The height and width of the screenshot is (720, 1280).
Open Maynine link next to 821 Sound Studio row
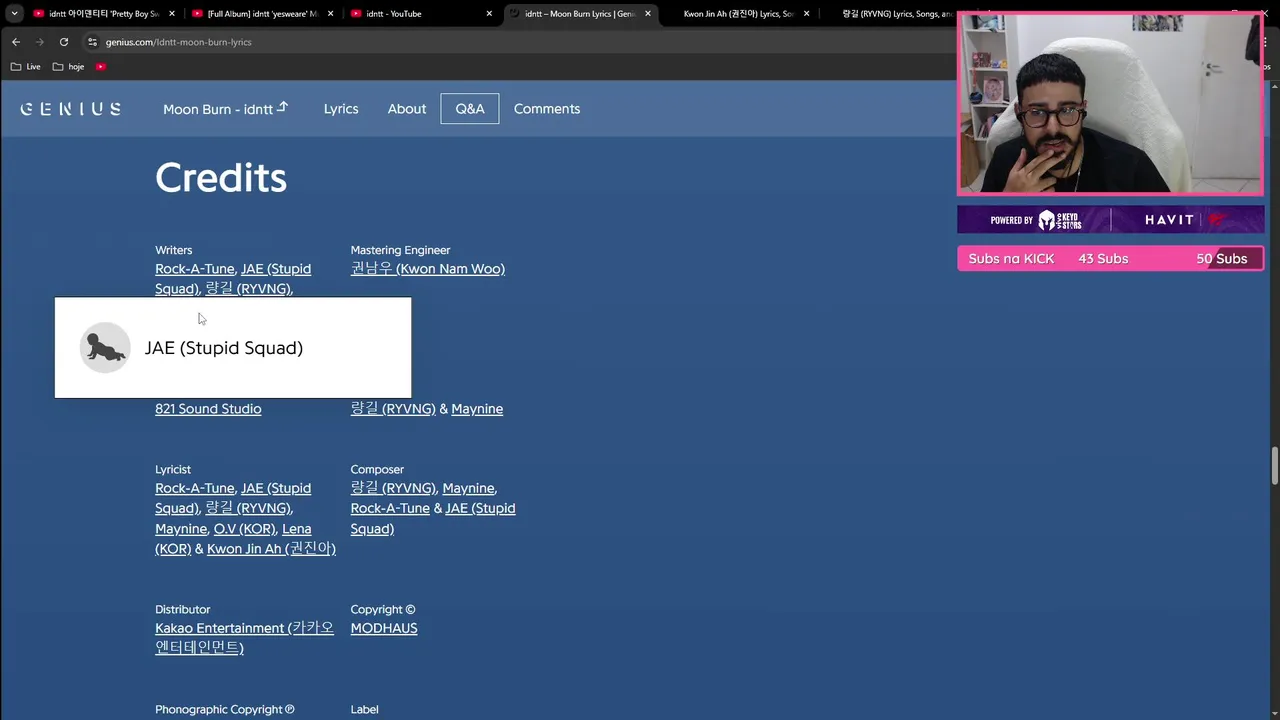click(x=477, y=409)
